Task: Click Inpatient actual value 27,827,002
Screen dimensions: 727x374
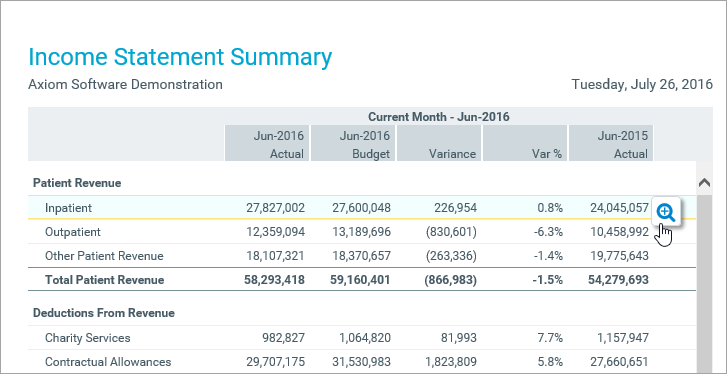Action: click(x=275, y=208)
